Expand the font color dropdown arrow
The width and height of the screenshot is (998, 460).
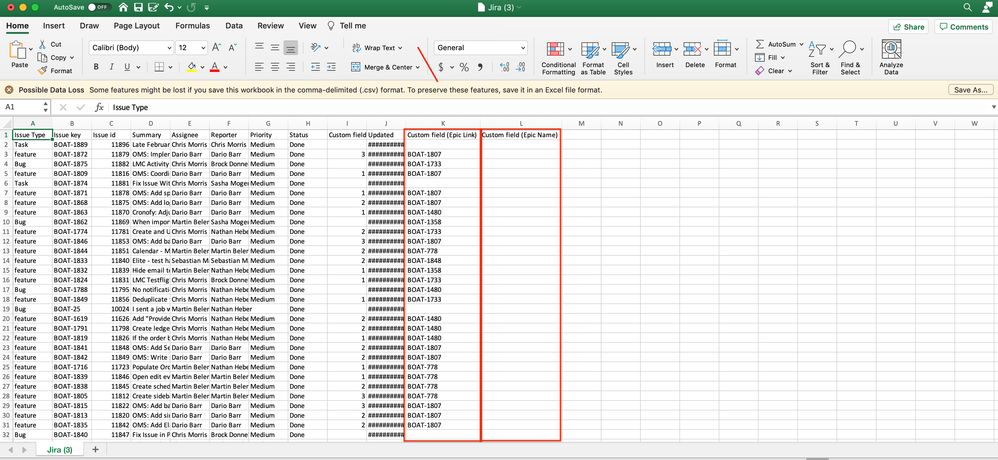225,67
